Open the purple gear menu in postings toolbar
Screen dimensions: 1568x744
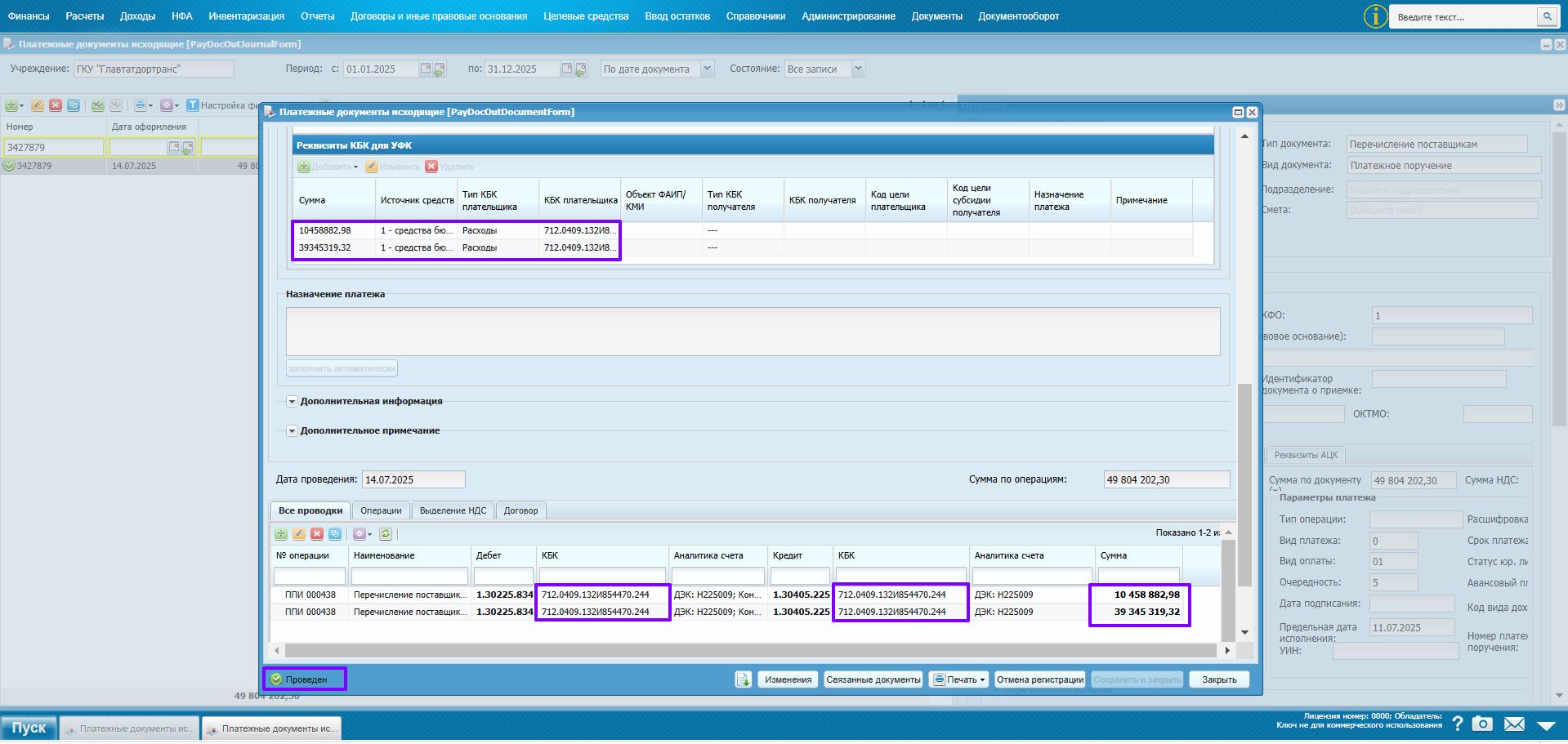(362, 534)
